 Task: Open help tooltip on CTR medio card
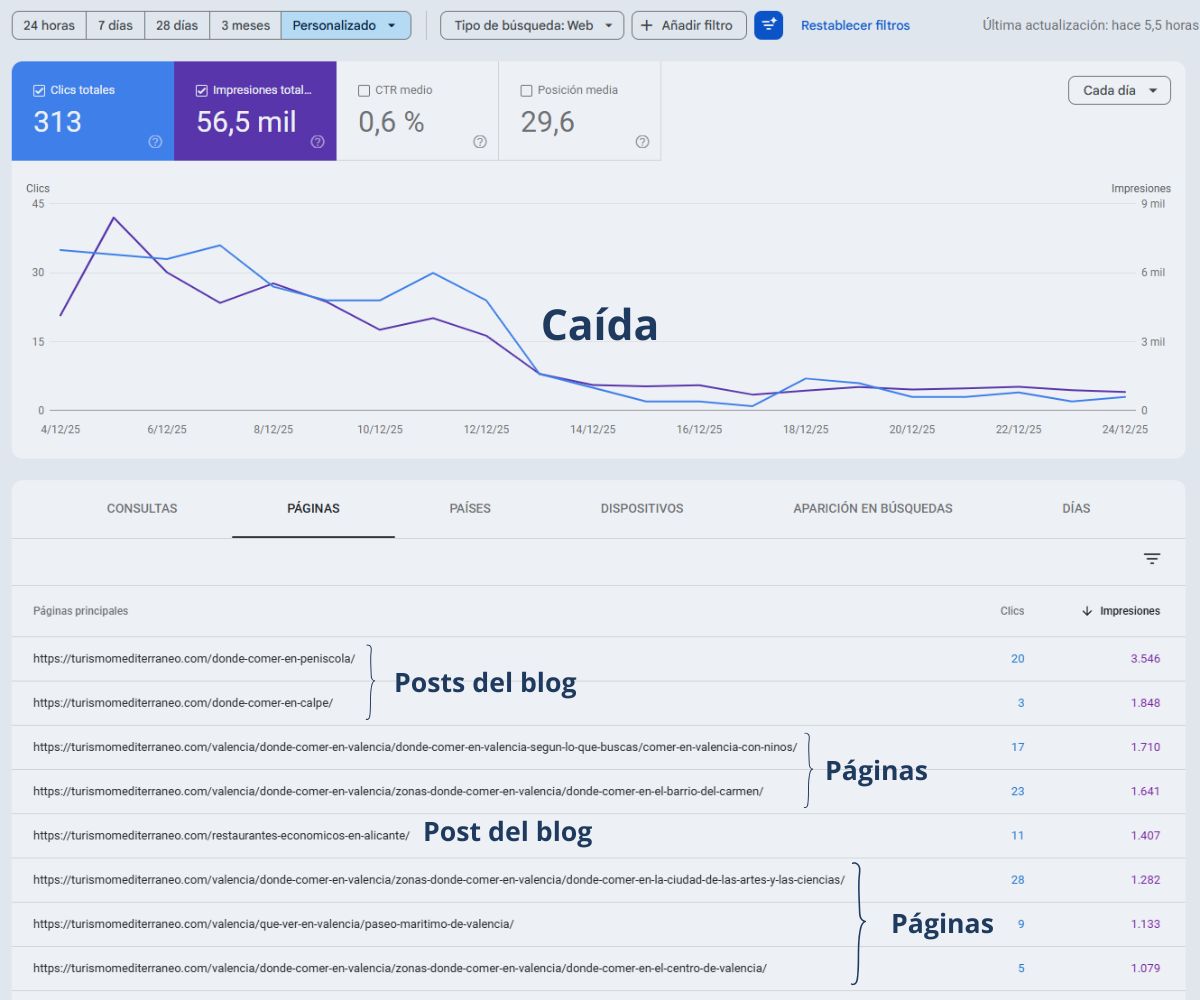(480, 142)
